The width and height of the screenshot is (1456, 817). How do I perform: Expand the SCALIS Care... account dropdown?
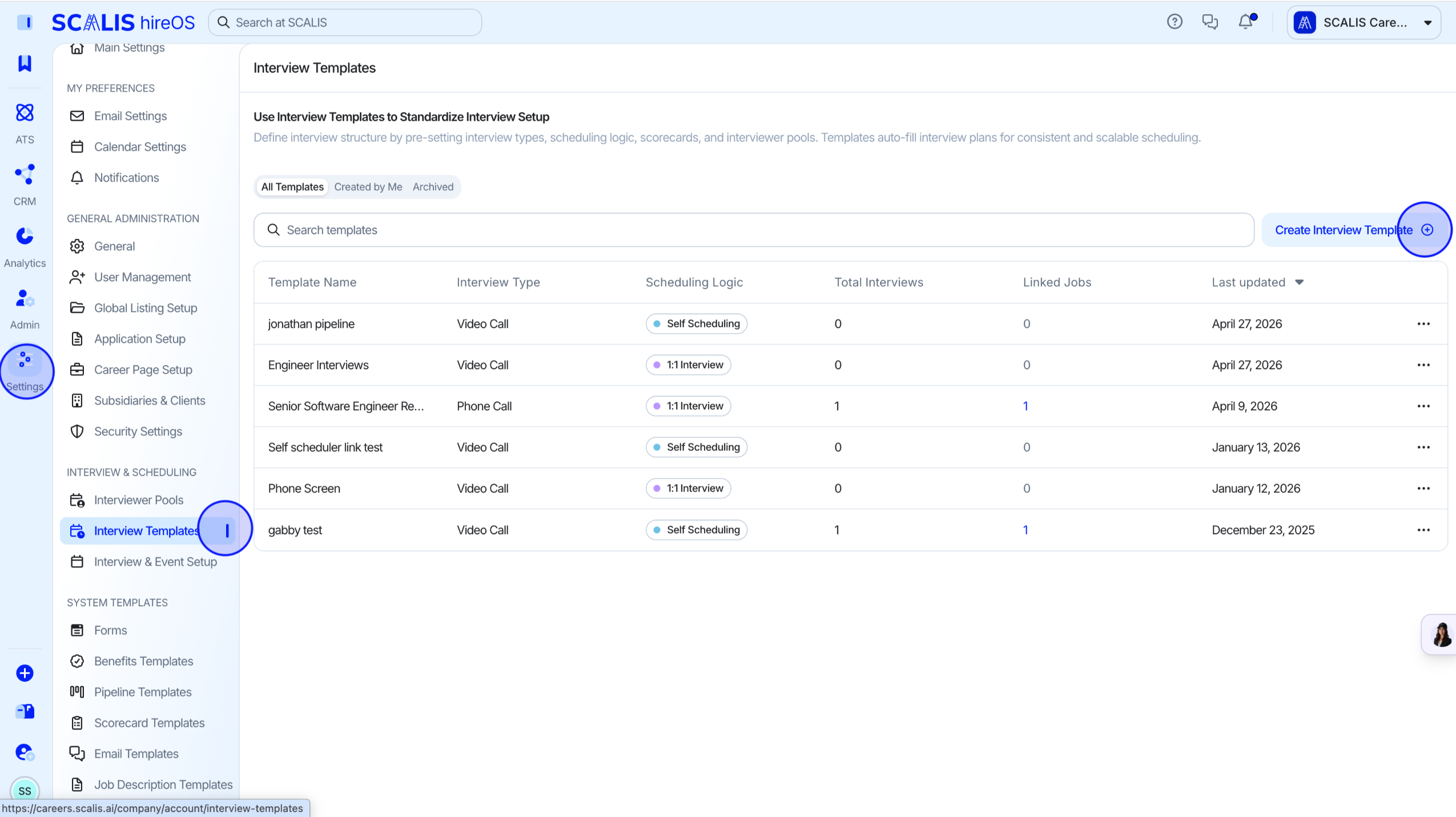(1364, 22)
